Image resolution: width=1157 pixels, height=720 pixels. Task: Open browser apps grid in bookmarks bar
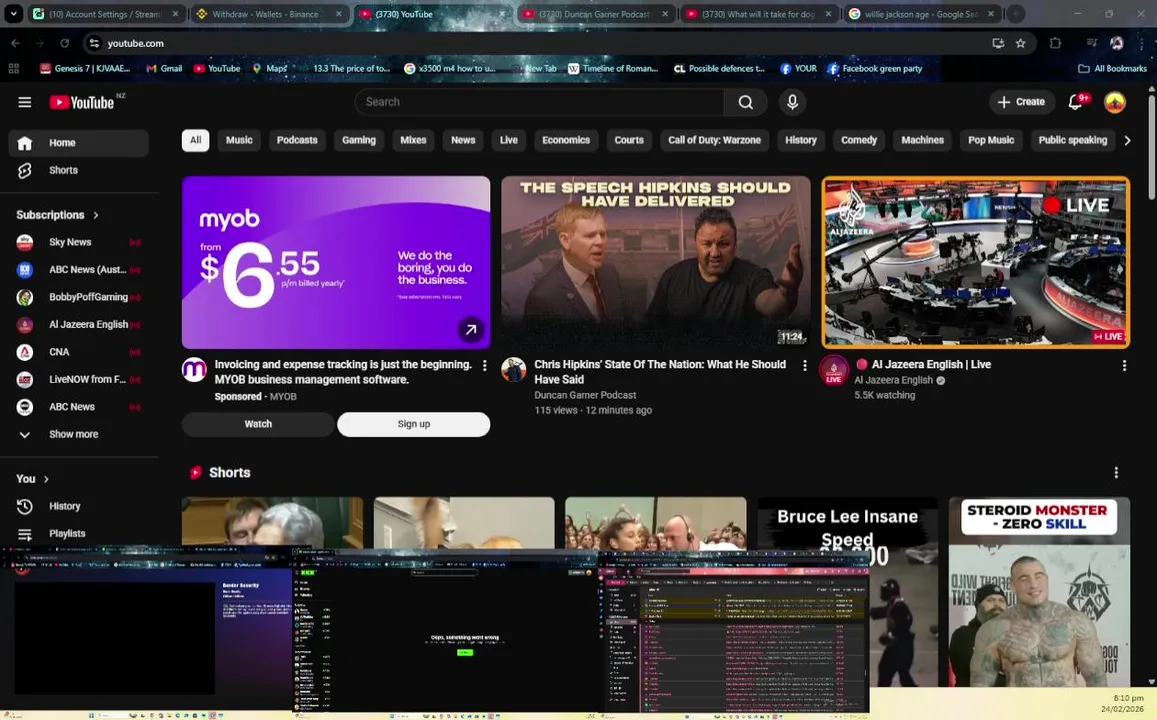13,69
